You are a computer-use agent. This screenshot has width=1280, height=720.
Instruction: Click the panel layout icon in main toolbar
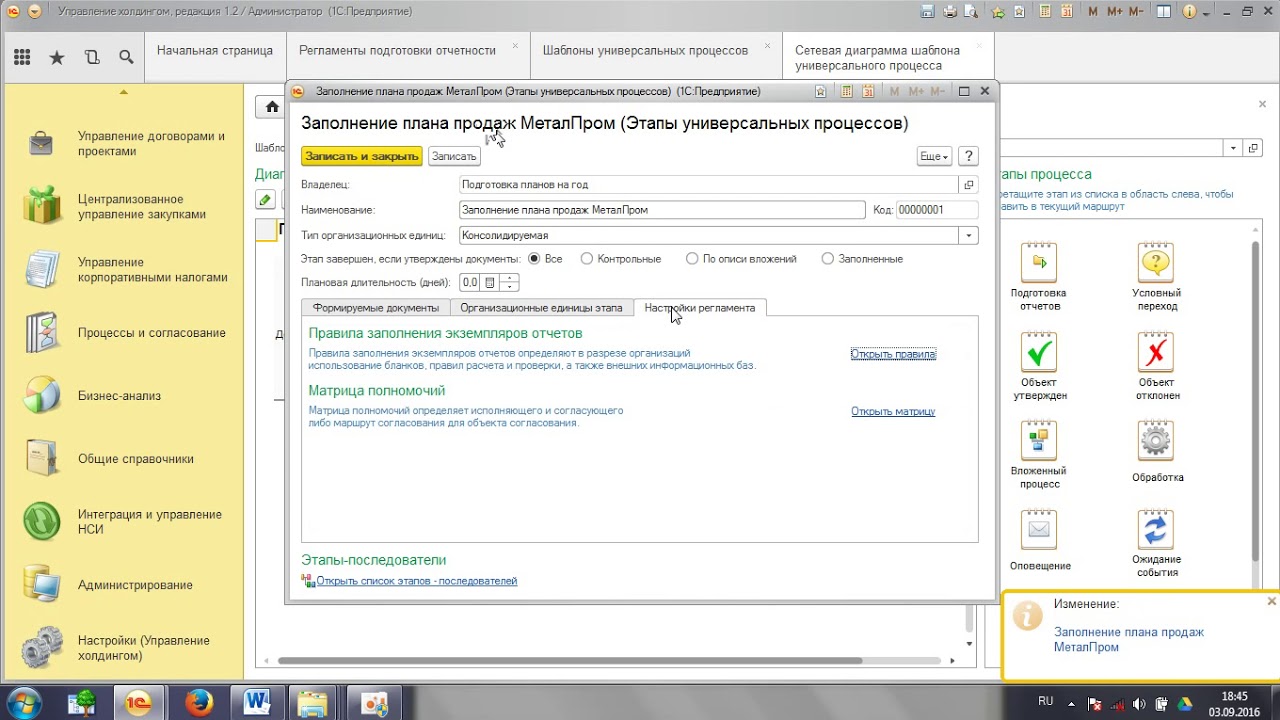coord(1163,12)
